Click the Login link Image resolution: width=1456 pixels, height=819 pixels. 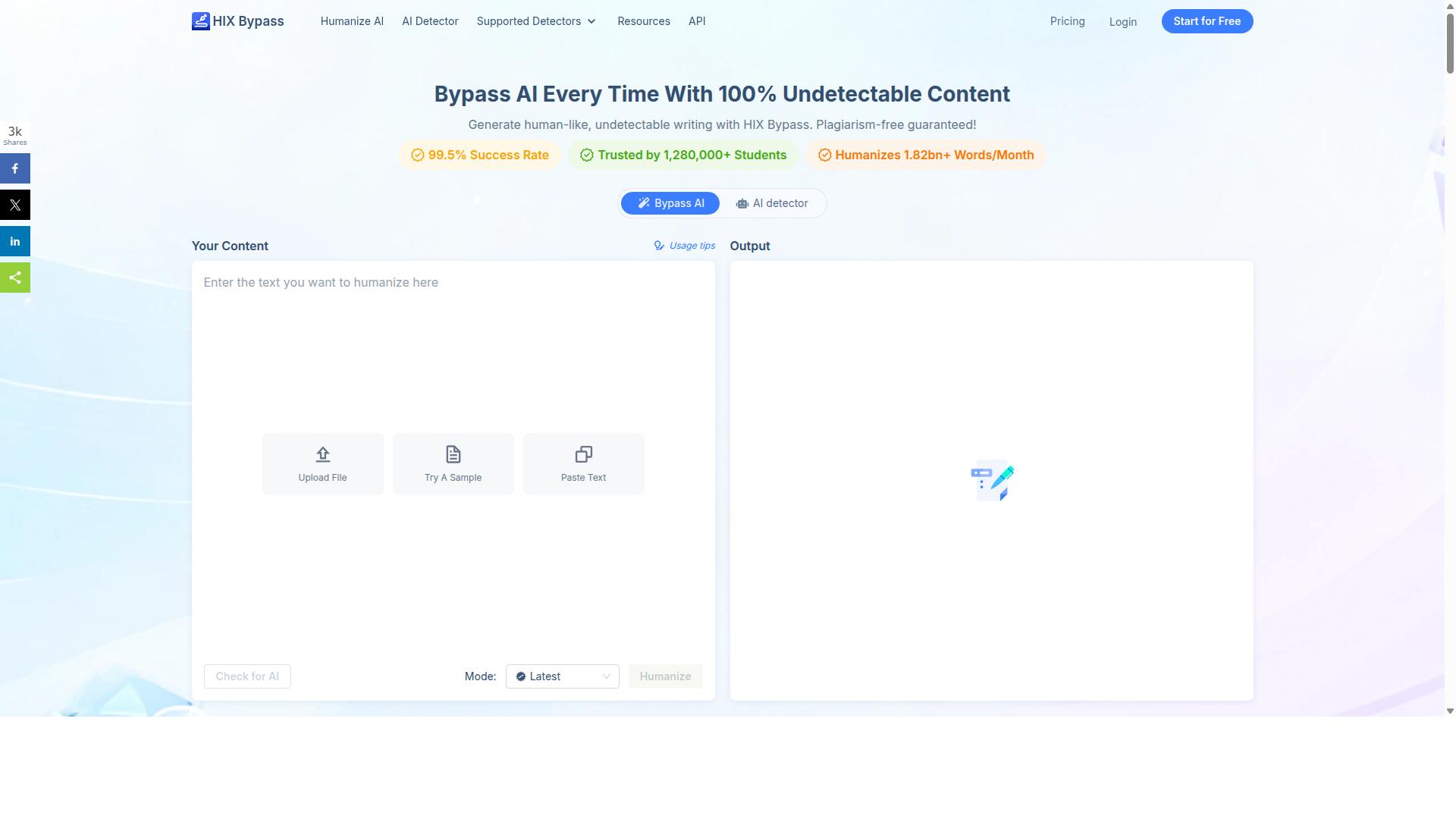[1122, 22]
